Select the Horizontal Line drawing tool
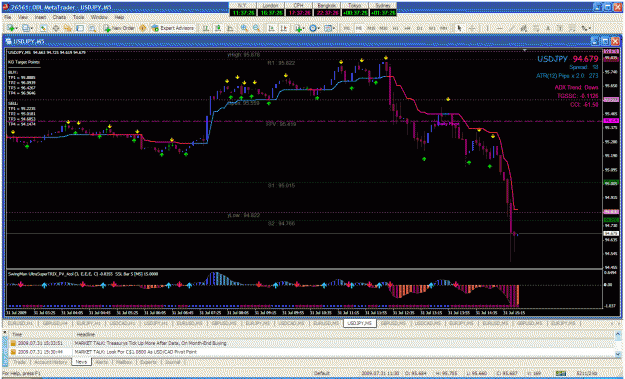The image size is (625, 379). pyautogui.click(x=500, y=28)
